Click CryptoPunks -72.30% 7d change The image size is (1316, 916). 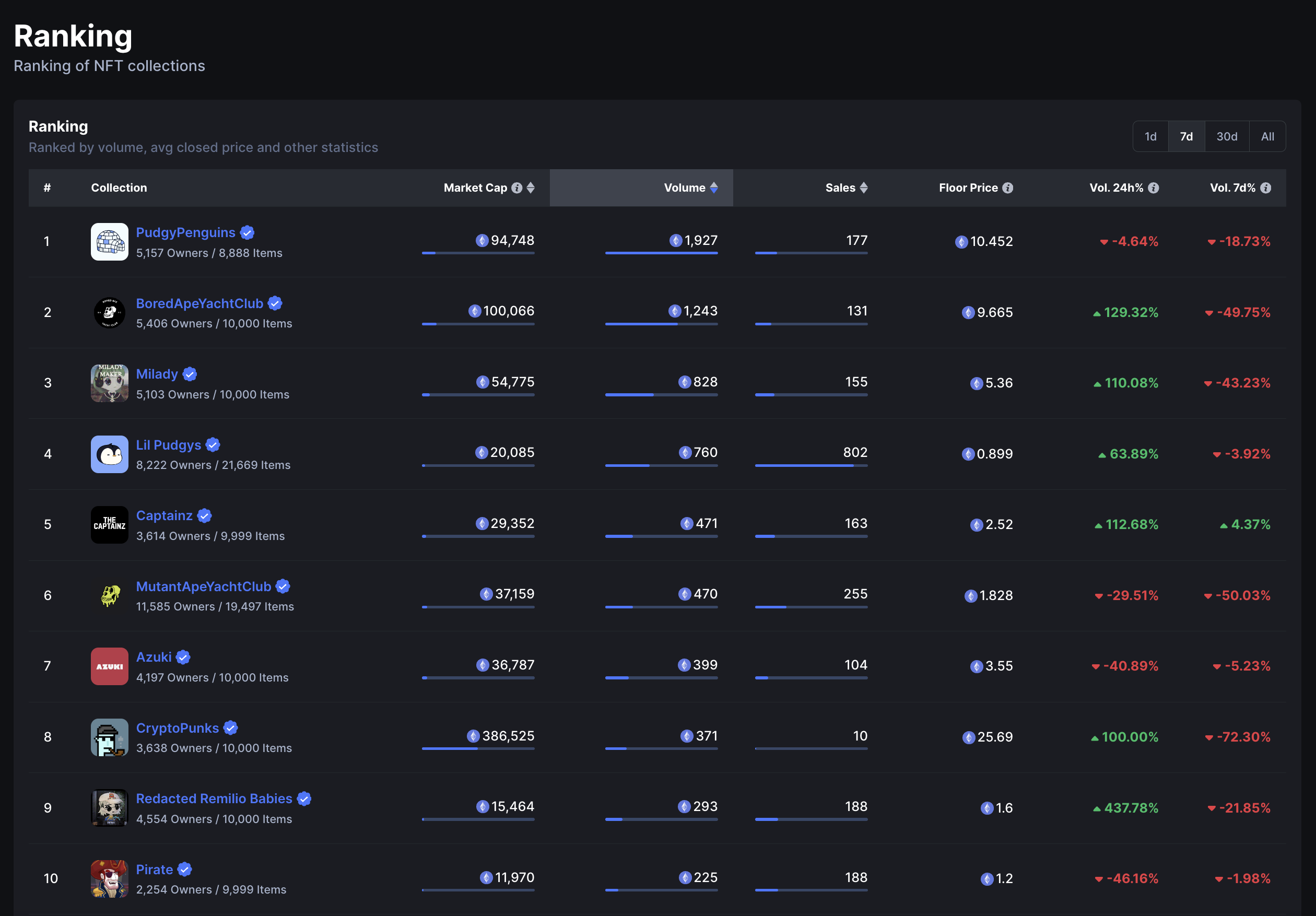(x=1238, y=737)
